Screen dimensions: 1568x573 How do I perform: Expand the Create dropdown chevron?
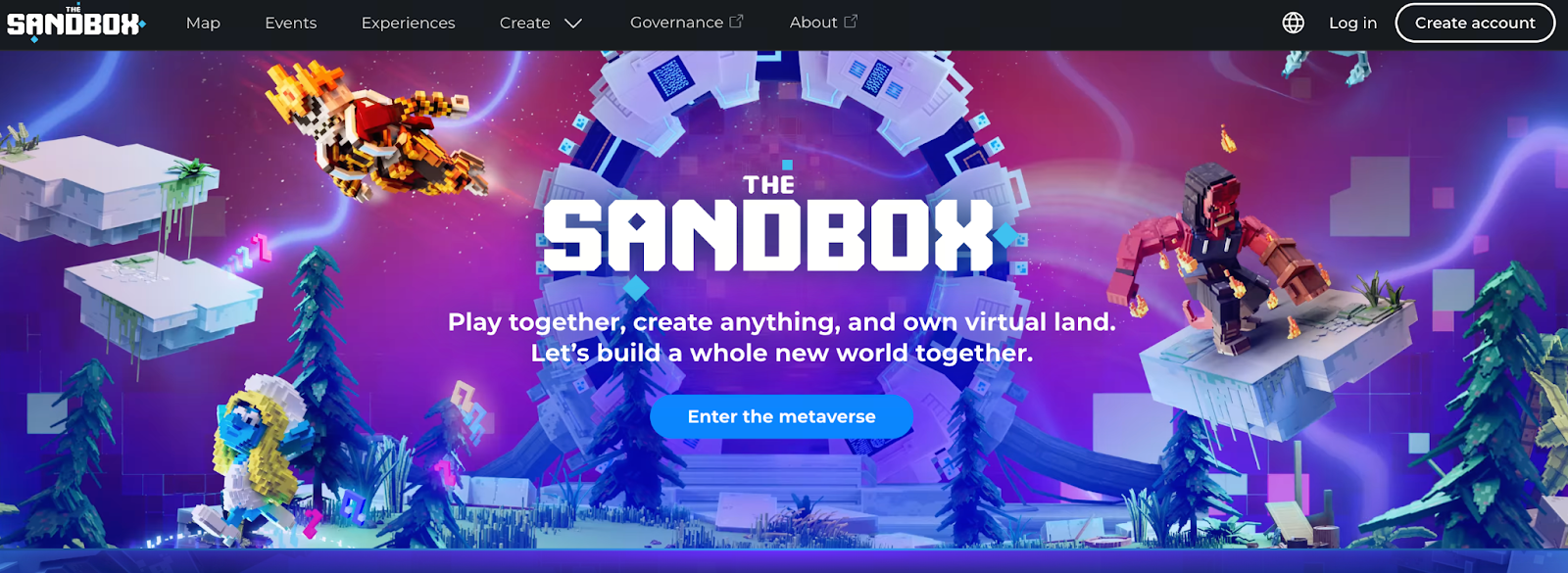pos(573,23)
